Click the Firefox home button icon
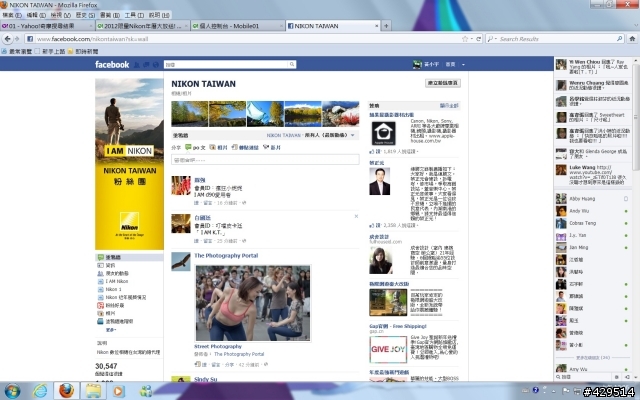This screenshot has width=640, height=400. [x=632, y=39]
